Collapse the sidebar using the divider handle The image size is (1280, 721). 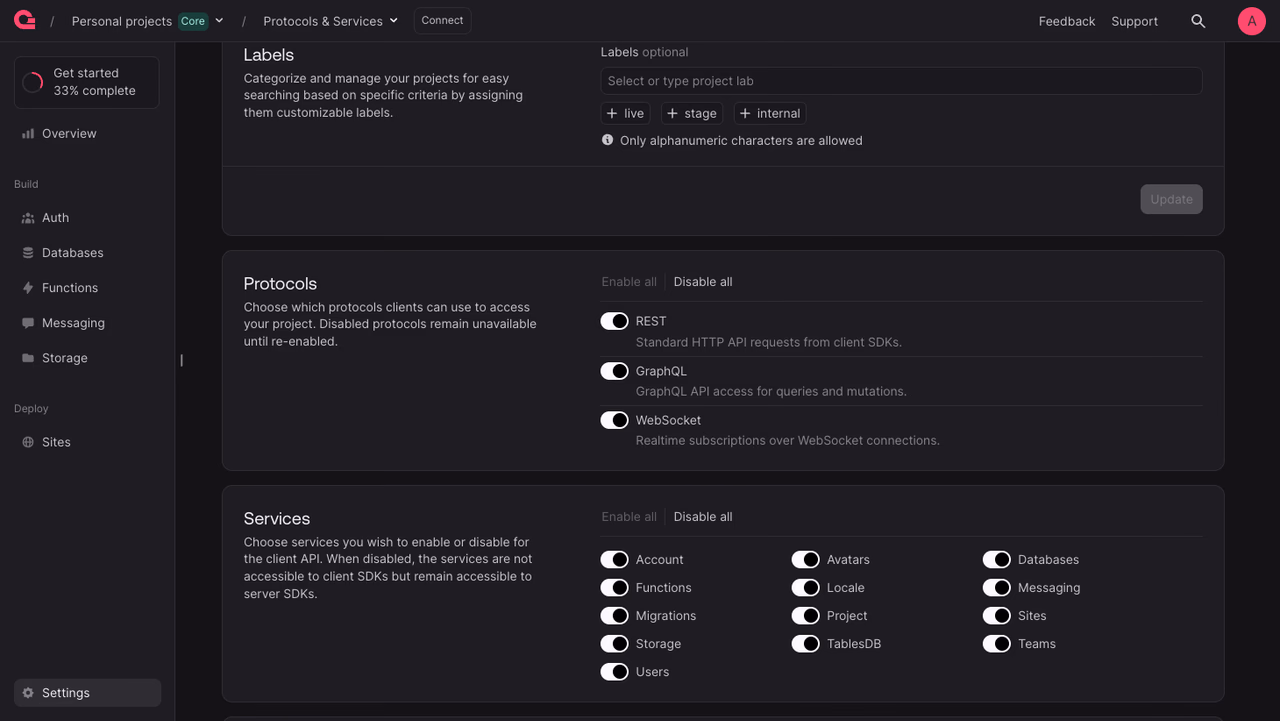[181, 360]
